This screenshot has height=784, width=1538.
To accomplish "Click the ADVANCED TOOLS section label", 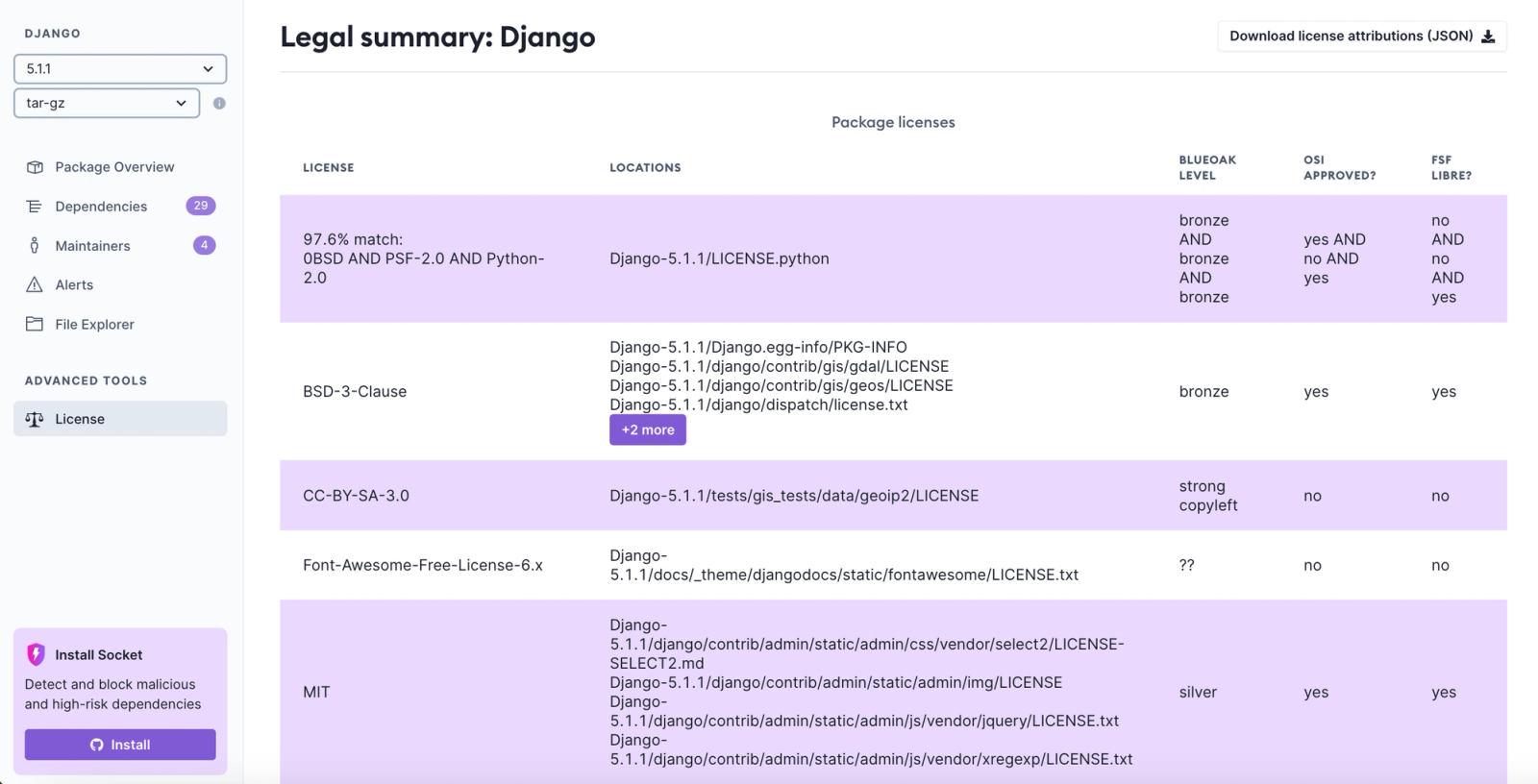I will click(x=86, y=380).
